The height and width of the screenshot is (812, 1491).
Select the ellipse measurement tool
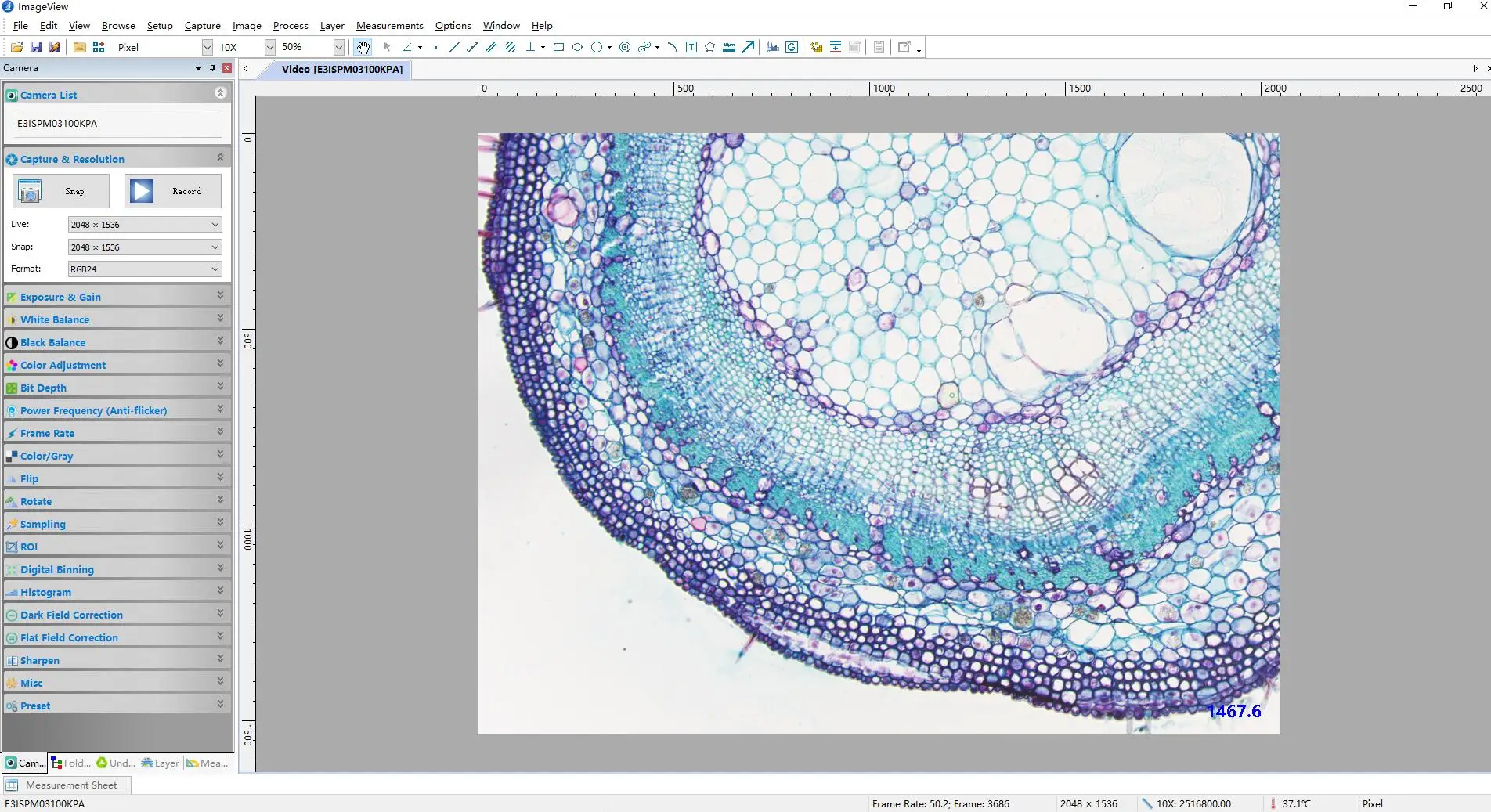(x=577, y=47)
